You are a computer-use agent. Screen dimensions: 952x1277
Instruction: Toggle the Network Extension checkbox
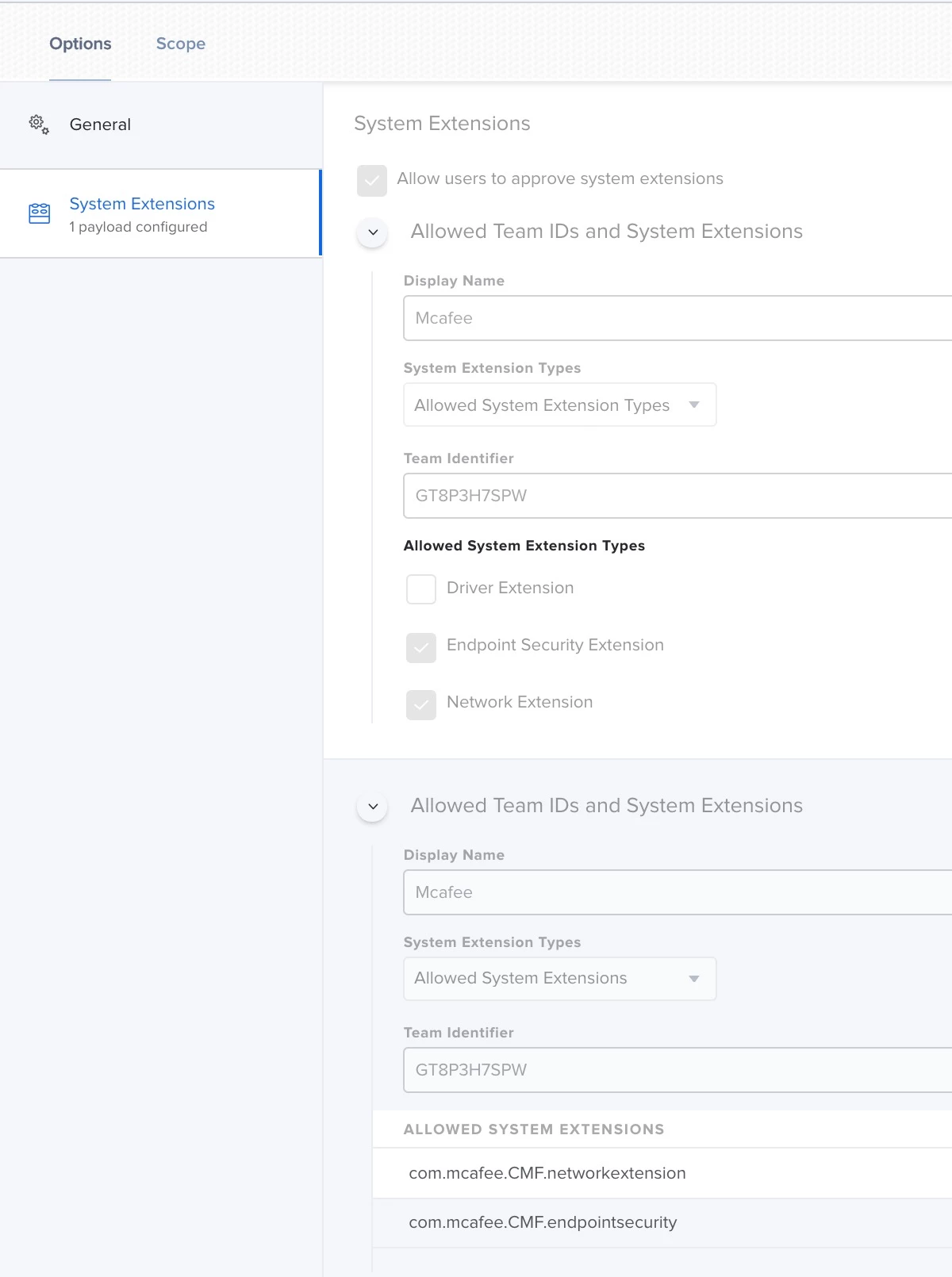coord(421,704)
